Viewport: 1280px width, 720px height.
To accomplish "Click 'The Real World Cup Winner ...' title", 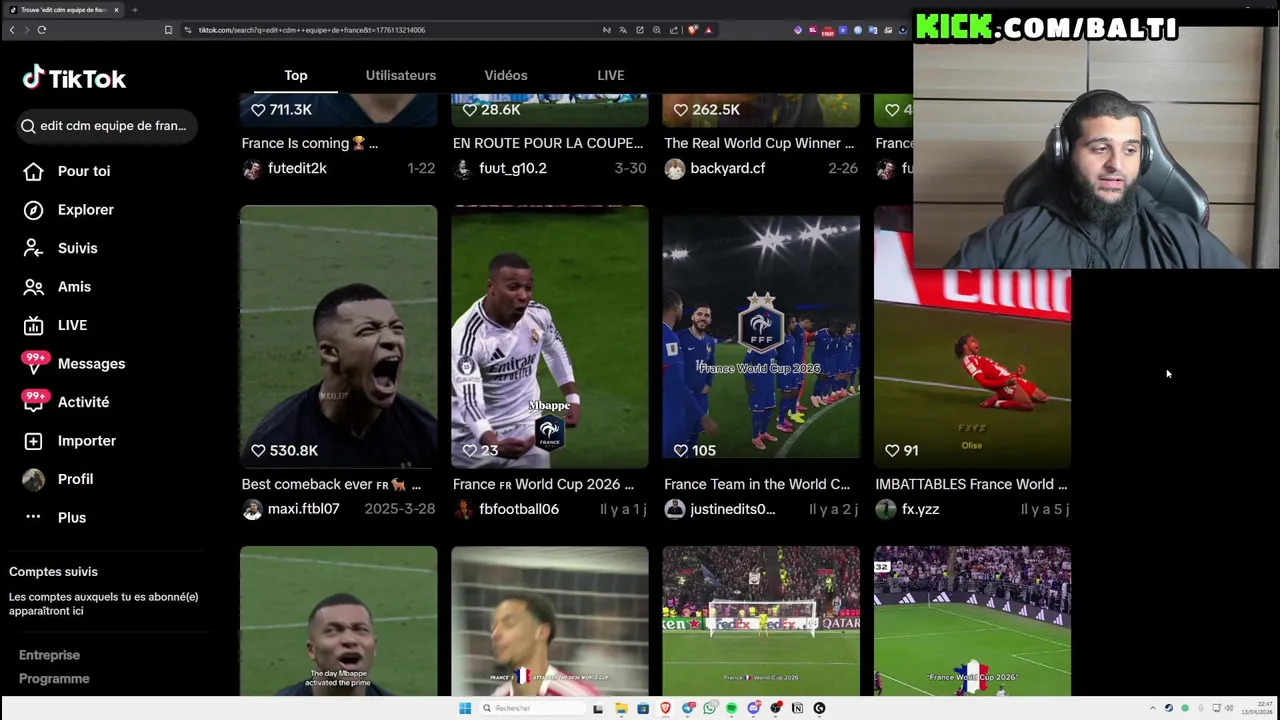I will [x=759, y=143].
